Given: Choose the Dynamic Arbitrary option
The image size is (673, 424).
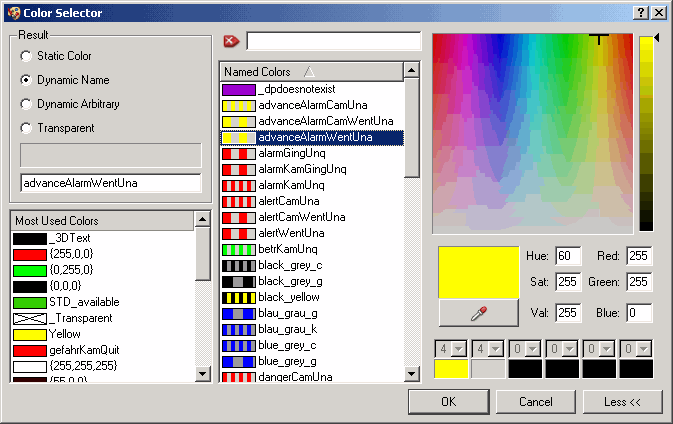Looking at the screenshot, I should 26,104.
